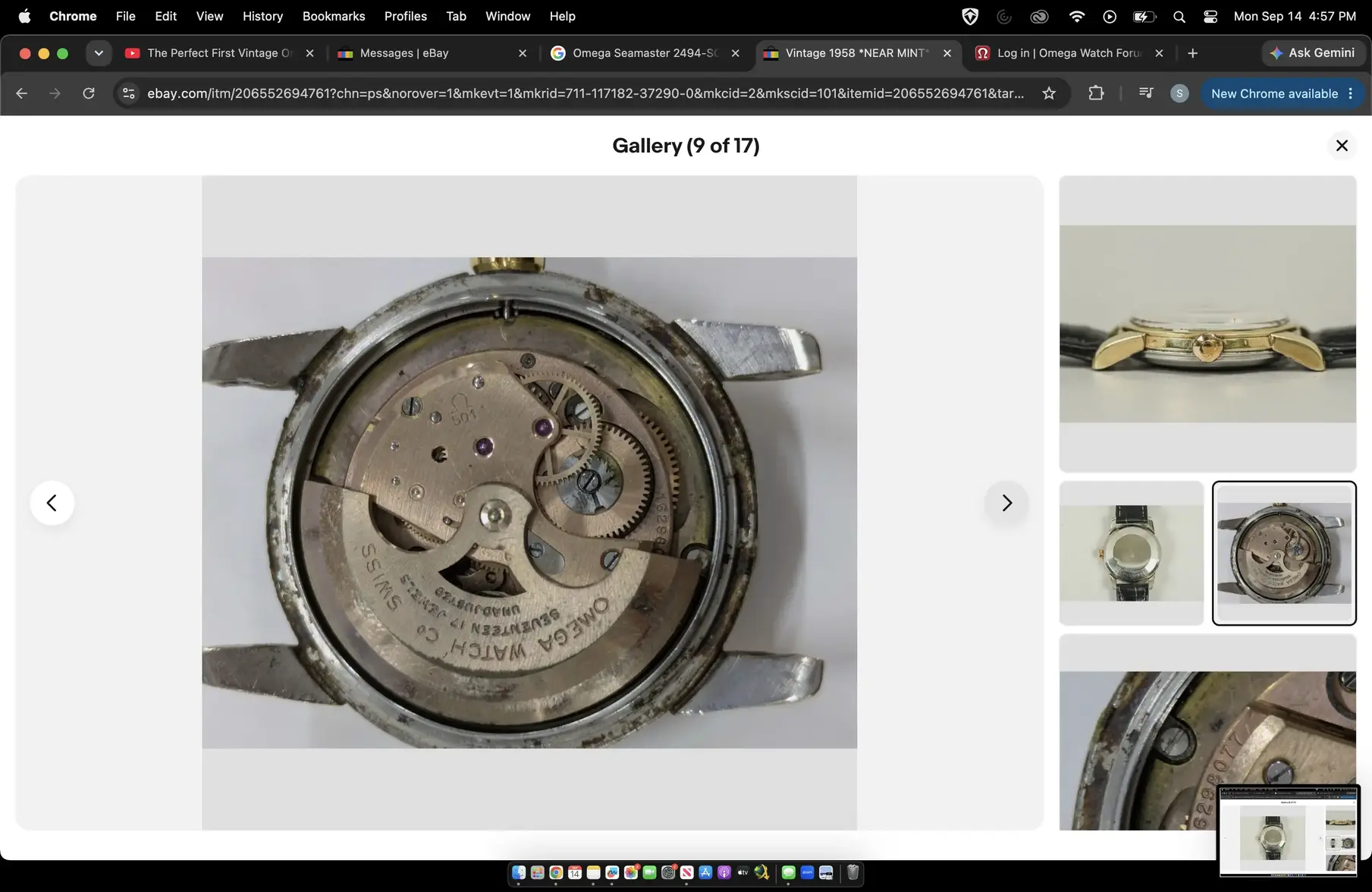Viewport: 1372px width, 892px height.
Task: Open Photos from the Dock
Action: click(x=631, y=872)
